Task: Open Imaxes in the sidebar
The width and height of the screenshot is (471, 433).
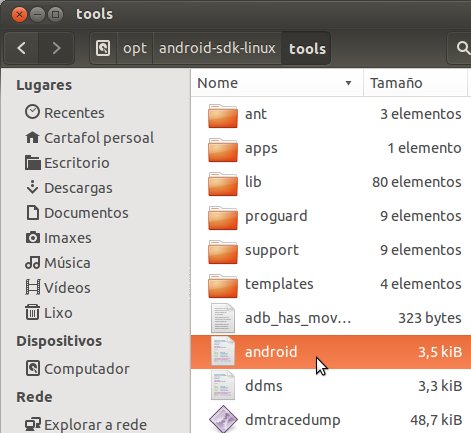Action: pos(68,238)
